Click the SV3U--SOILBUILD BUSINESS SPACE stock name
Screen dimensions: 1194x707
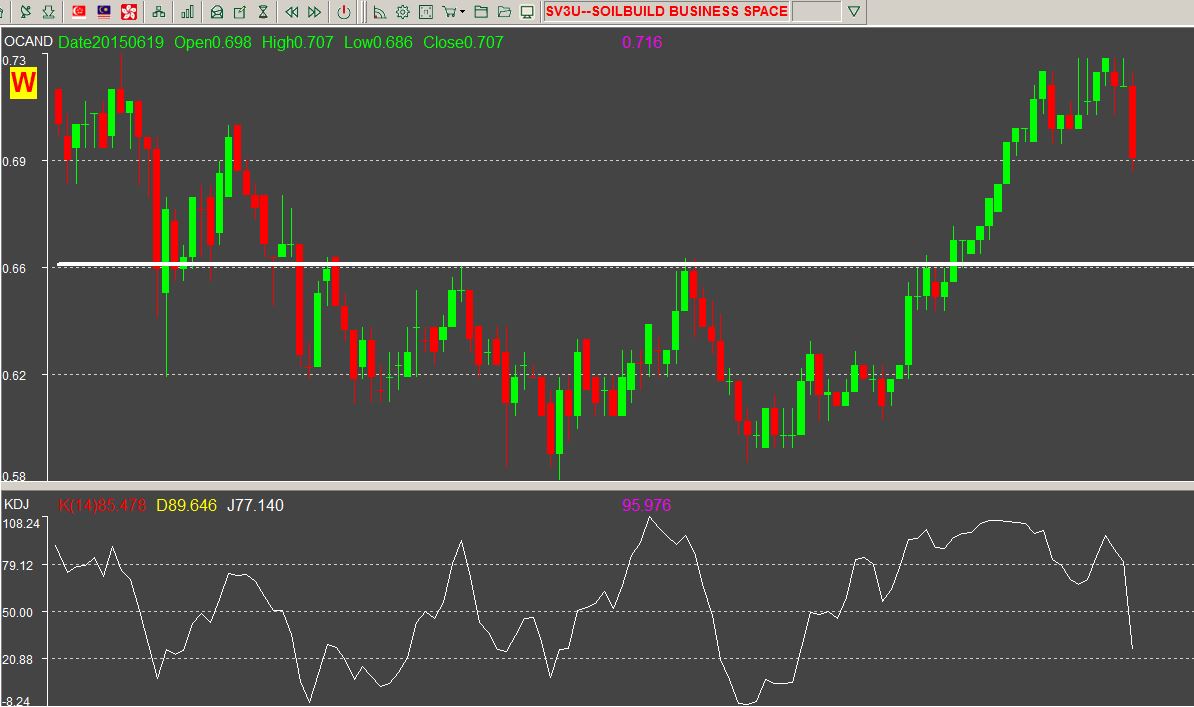point(666,11)
